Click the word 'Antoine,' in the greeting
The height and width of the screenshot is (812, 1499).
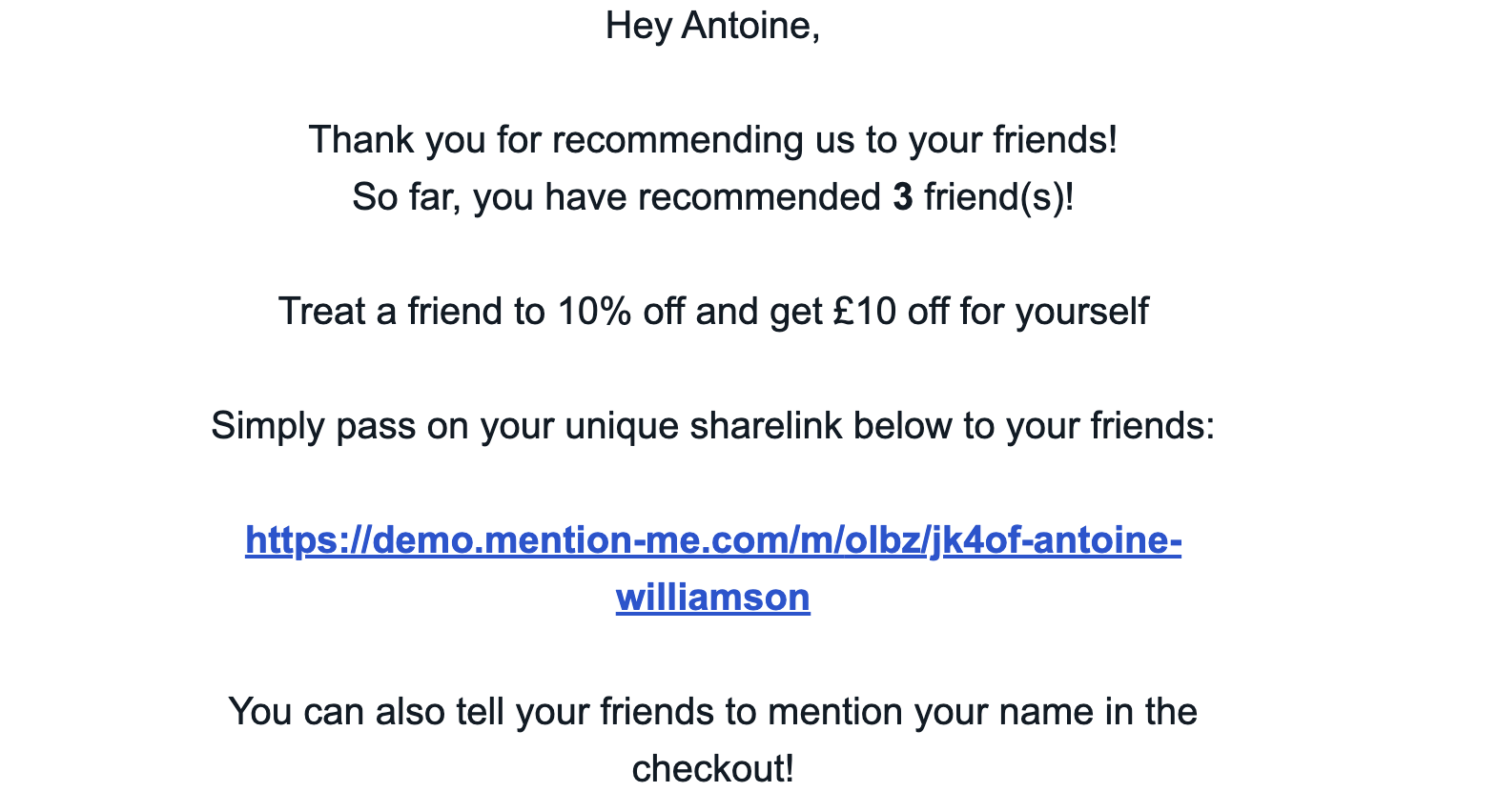point(751,26)
